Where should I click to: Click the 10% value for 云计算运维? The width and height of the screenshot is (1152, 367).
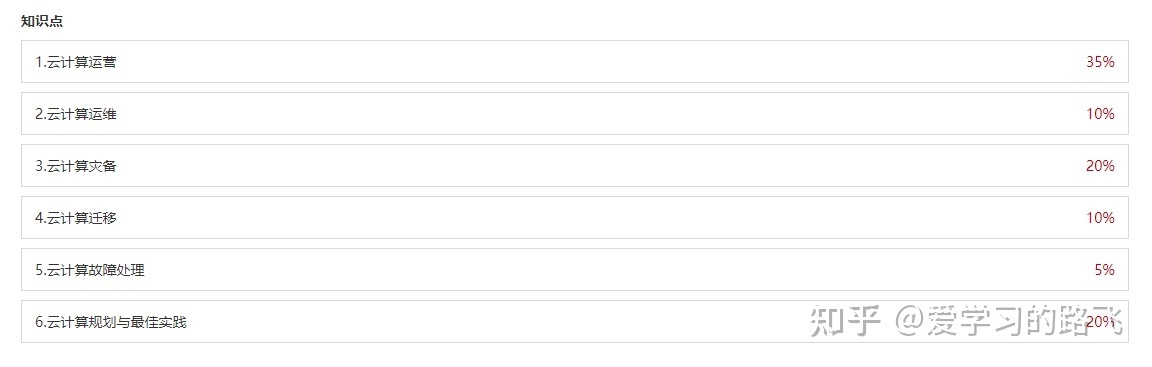point(1100,115)
